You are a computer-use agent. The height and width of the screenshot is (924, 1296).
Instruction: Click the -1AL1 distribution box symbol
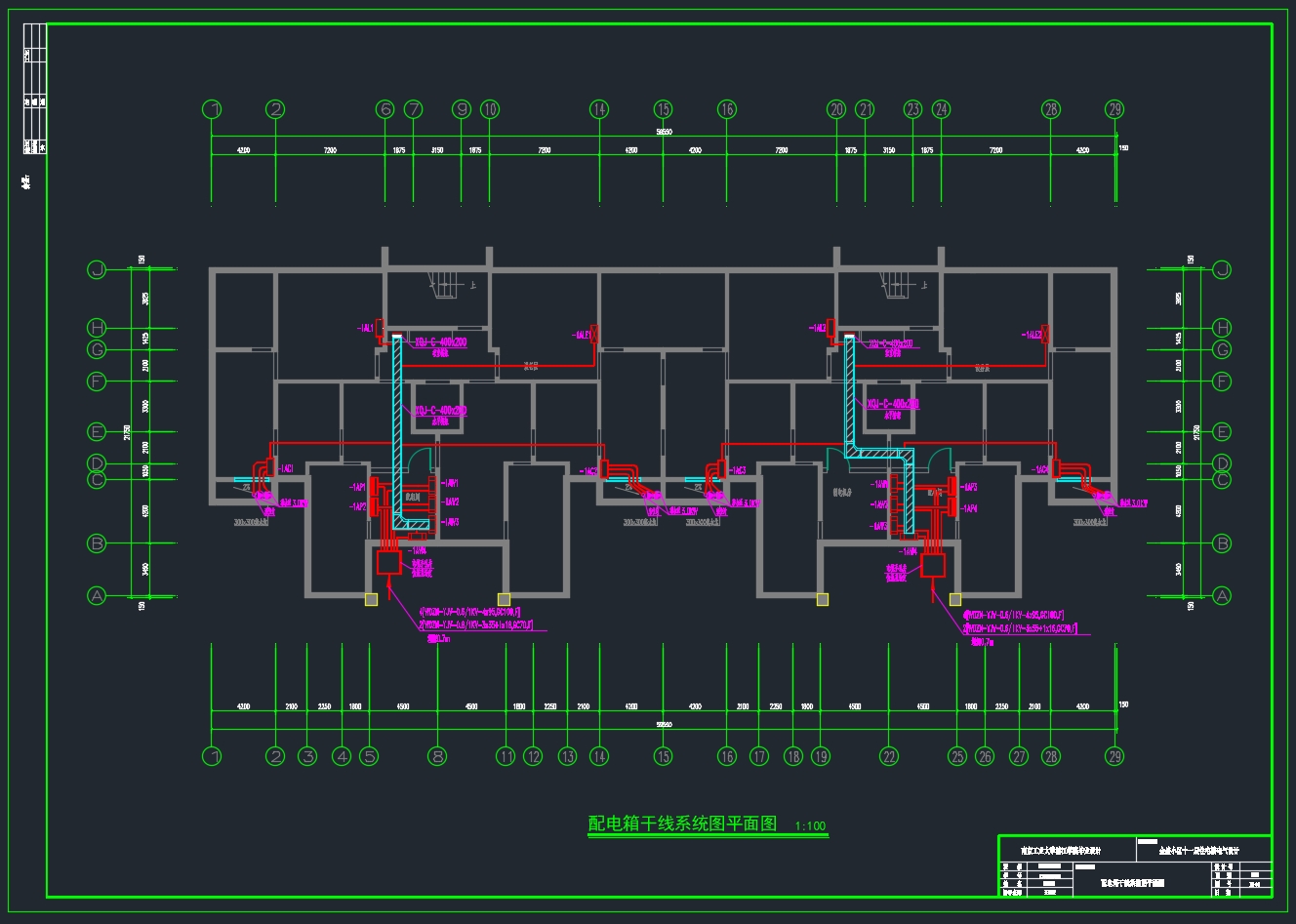[x=381, y=327]
